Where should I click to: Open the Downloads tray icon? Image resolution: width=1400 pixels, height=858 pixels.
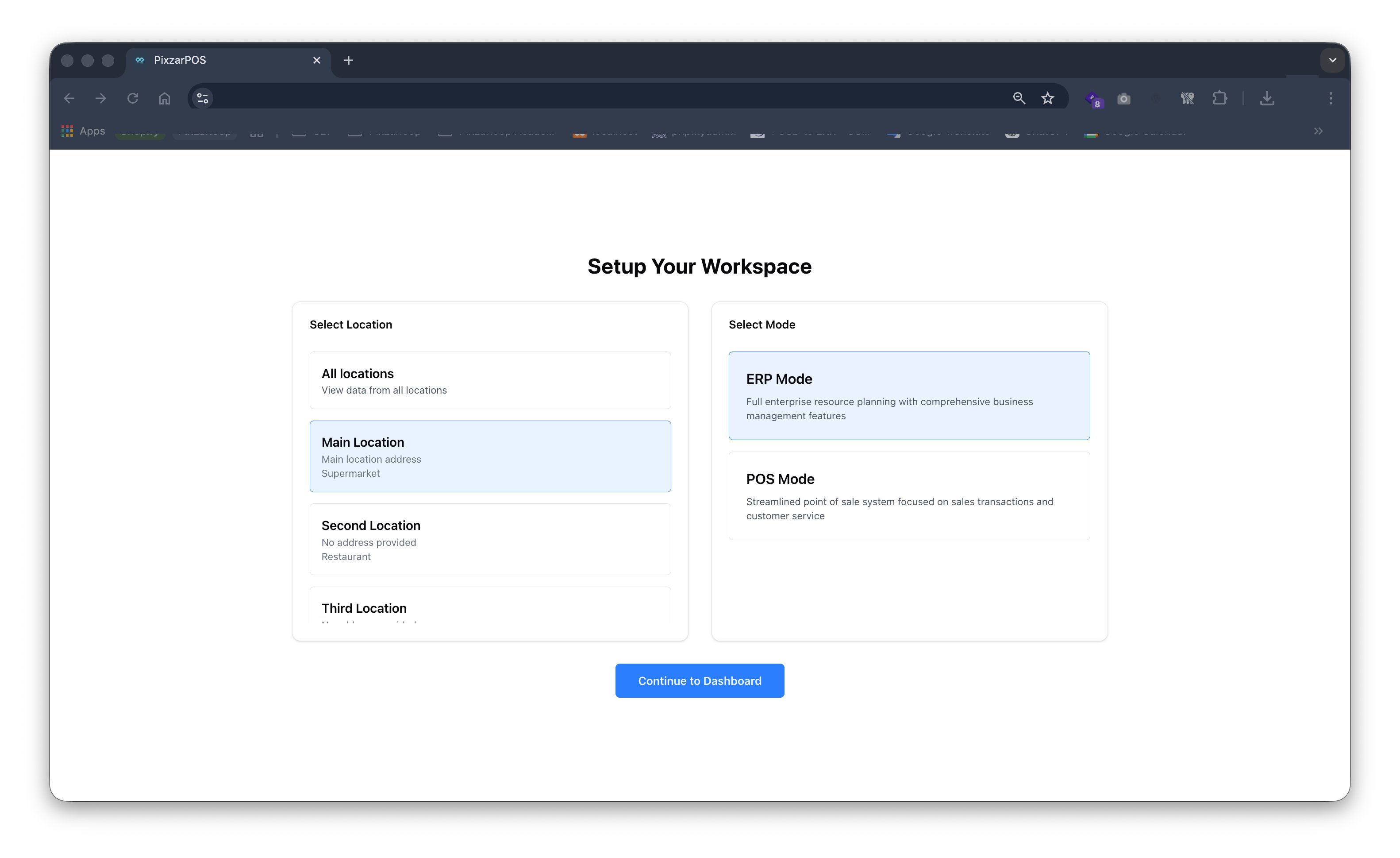[1267, 98]
